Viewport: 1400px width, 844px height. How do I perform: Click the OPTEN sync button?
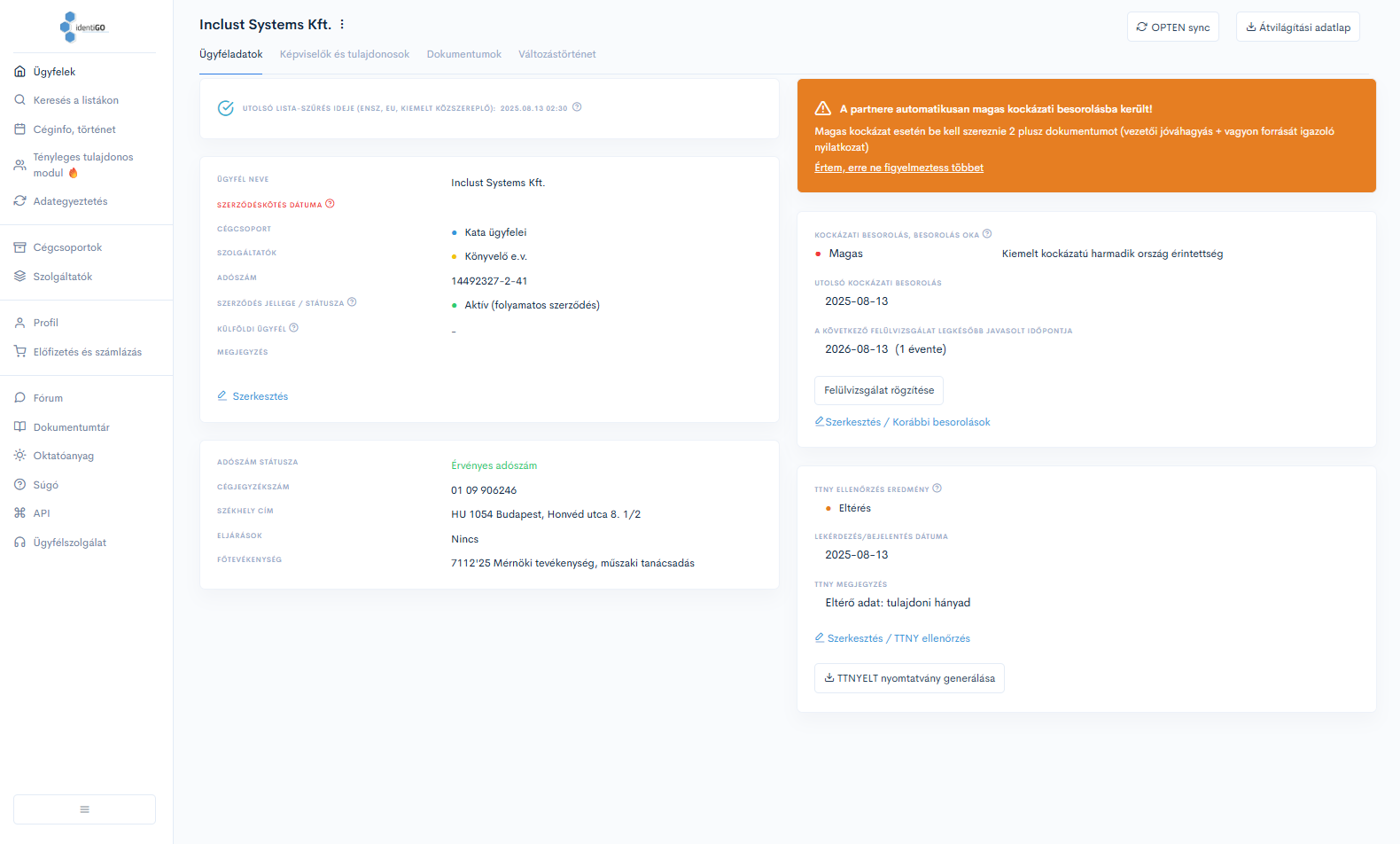tap(1172, 27)
